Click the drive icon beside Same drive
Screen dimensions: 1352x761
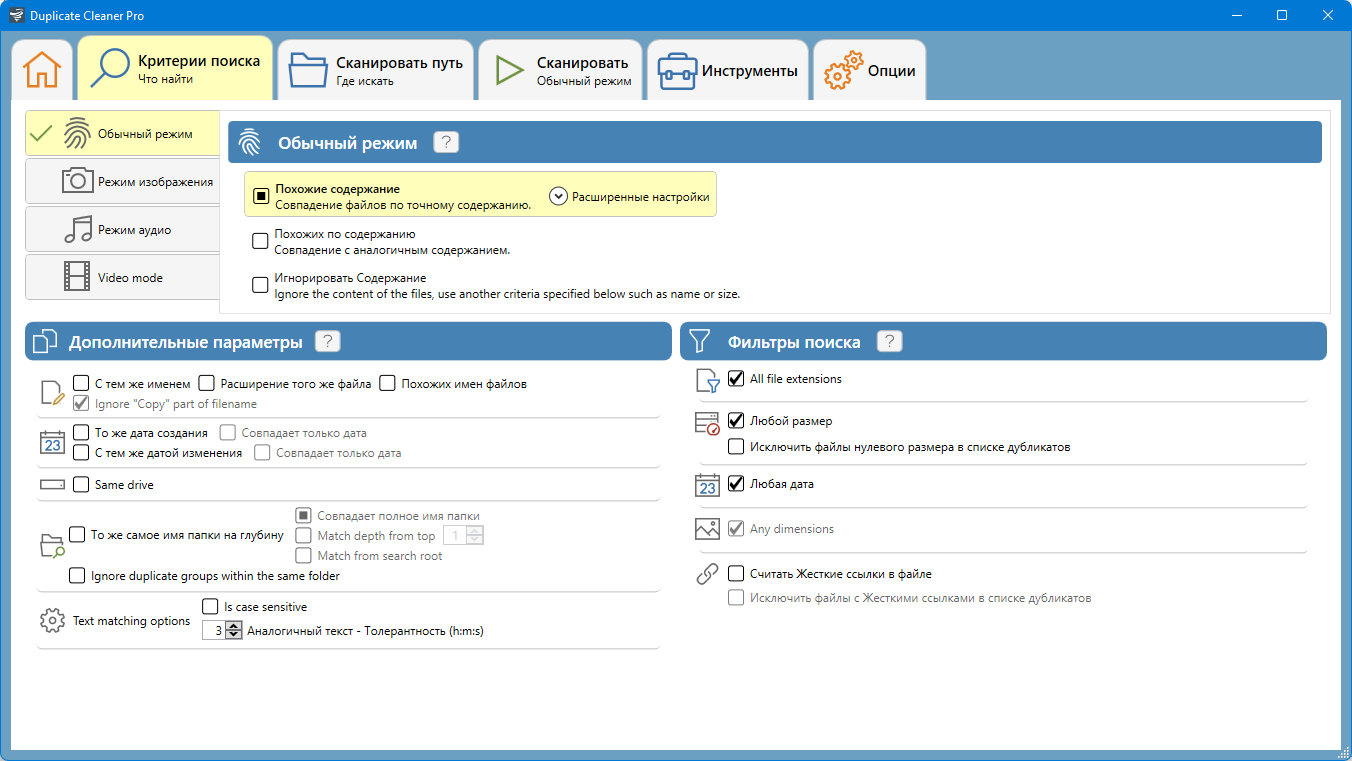52,485
